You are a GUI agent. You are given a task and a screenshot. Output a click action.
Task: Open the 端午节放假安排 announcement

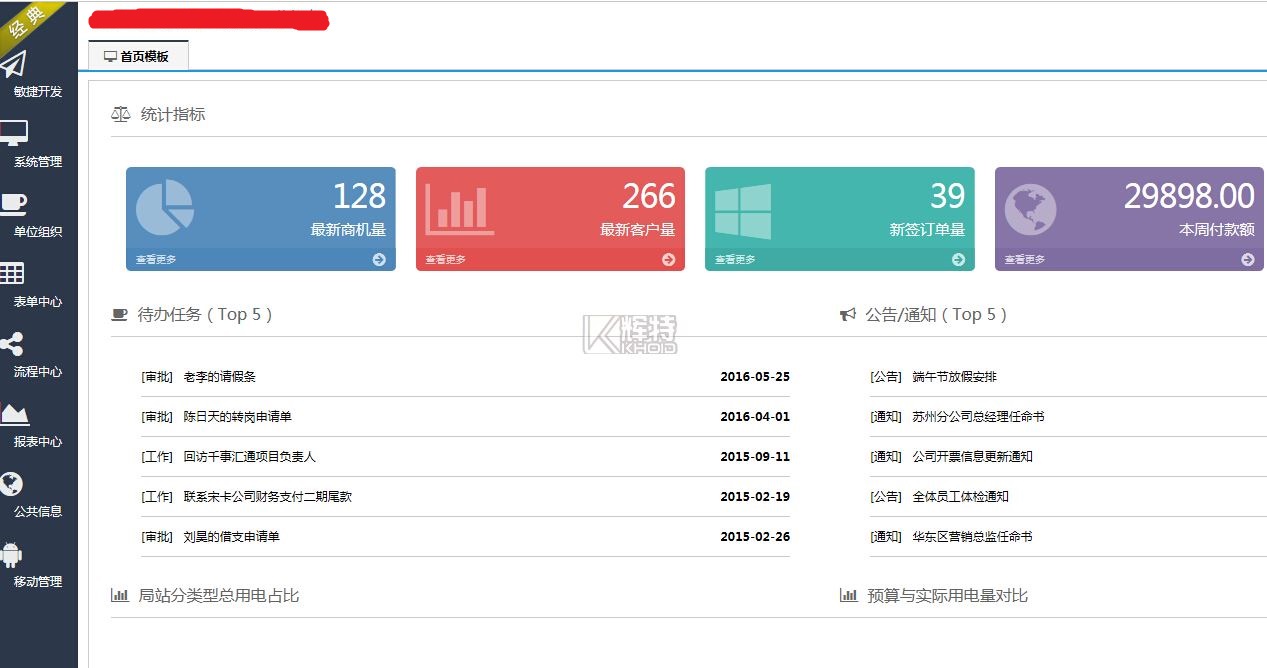[x=954, y=377]
